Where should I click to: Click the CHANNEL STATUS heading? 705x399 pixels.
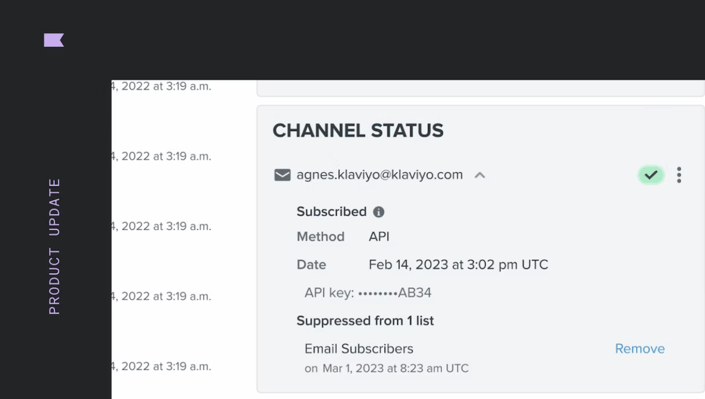[358, 130]
